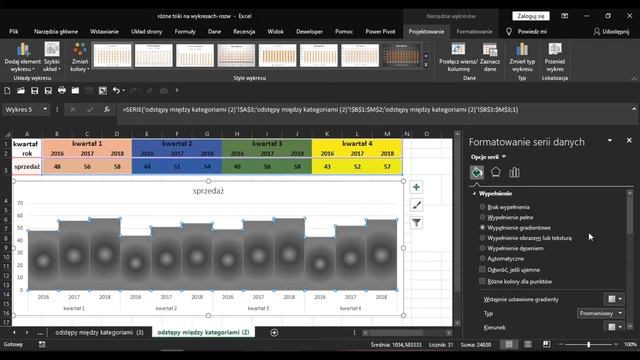The height and width of the screenshot is (360, 640).
Task: Open Plik tab
Action: (x=14, y=31)
